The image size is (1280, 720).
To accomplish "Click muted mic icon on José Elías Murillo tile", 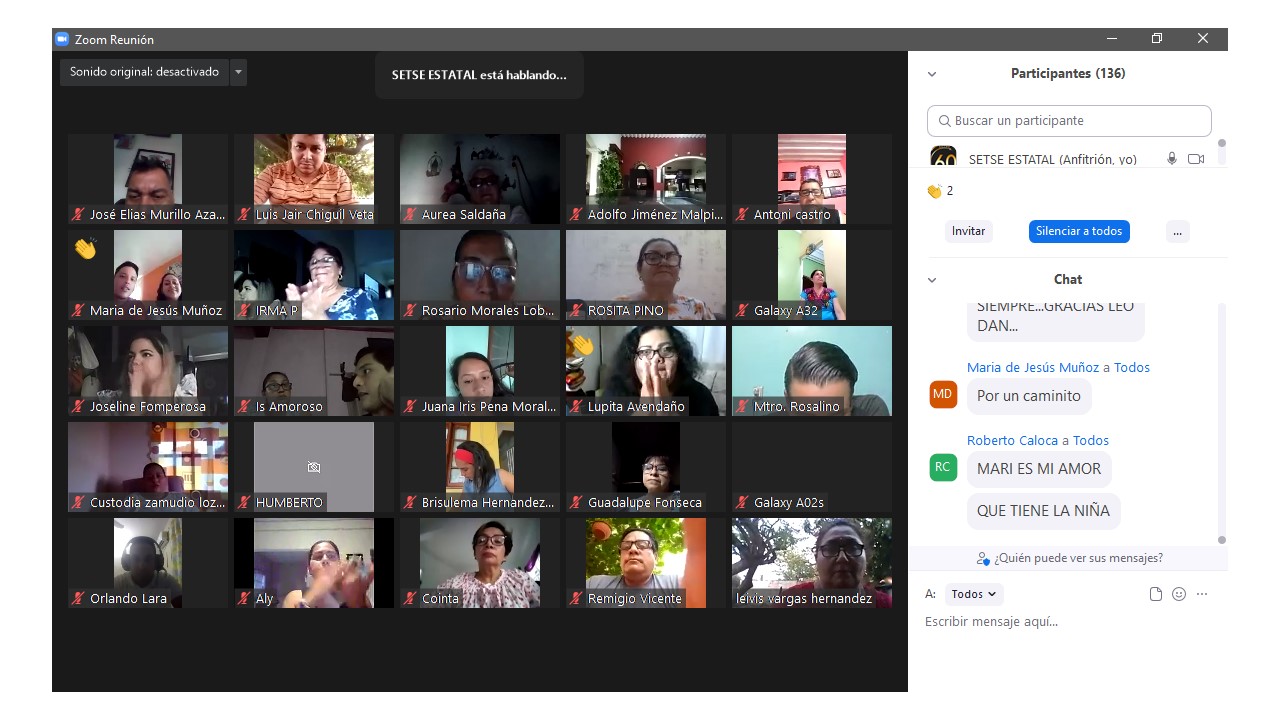I will coord(78,214).
